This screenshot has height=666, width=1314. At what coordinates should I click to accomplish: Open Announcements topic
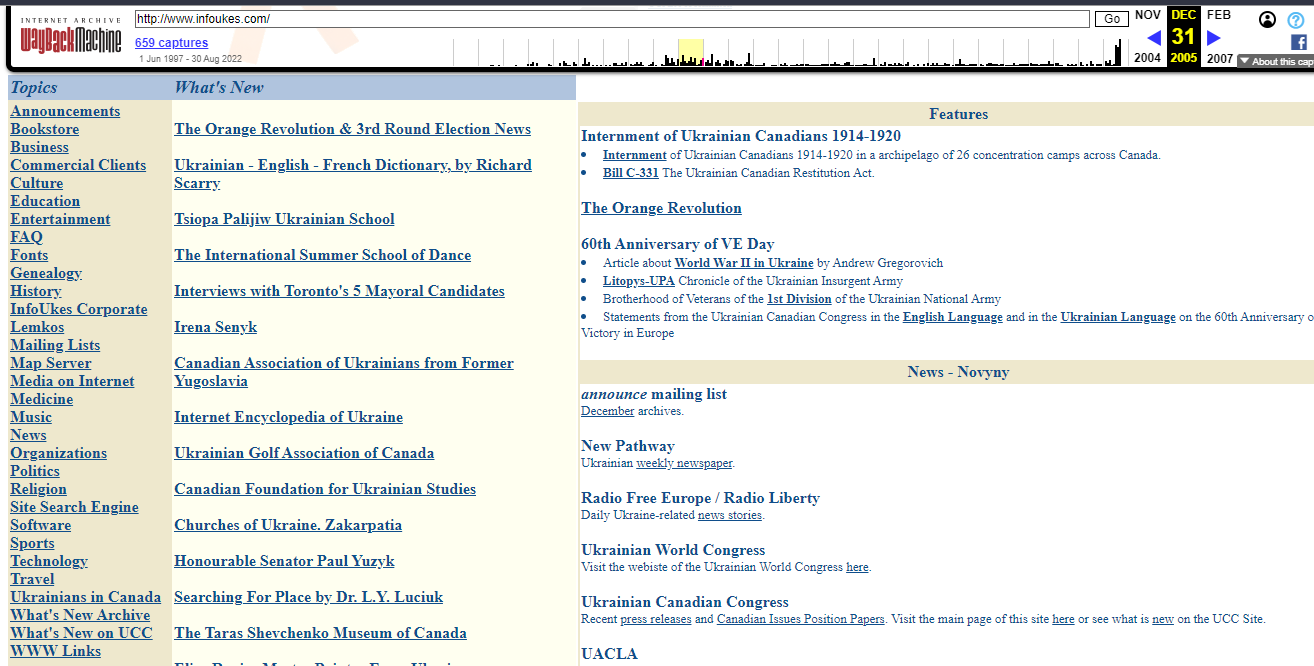click(x=65, y=111)
